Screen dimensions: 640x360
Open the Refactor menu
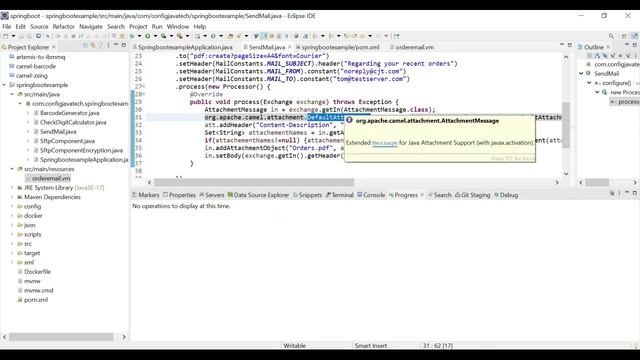click(63, 27)
